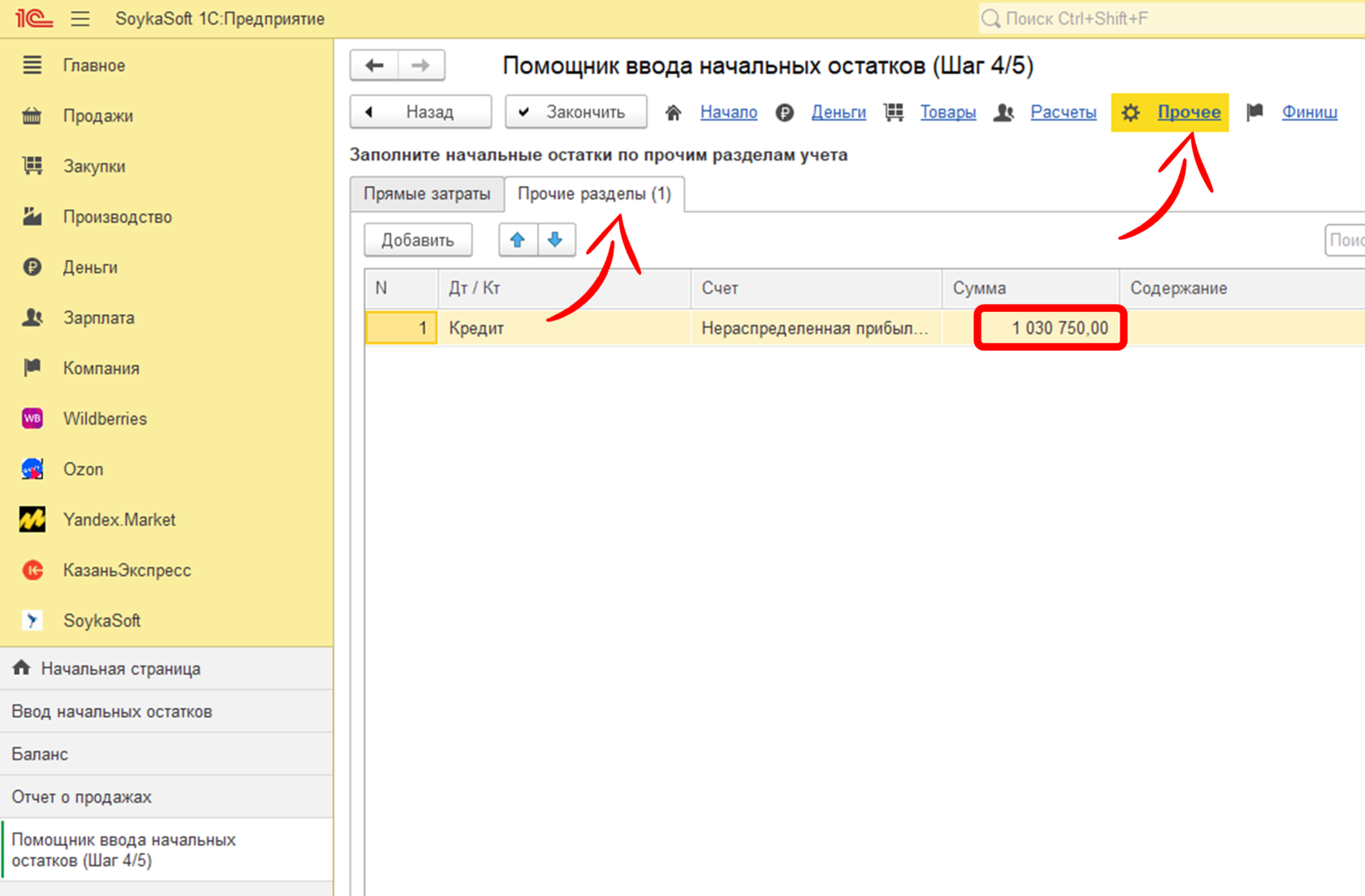
Task: Click the Yandex.Market logo icon
Action: 32,519
